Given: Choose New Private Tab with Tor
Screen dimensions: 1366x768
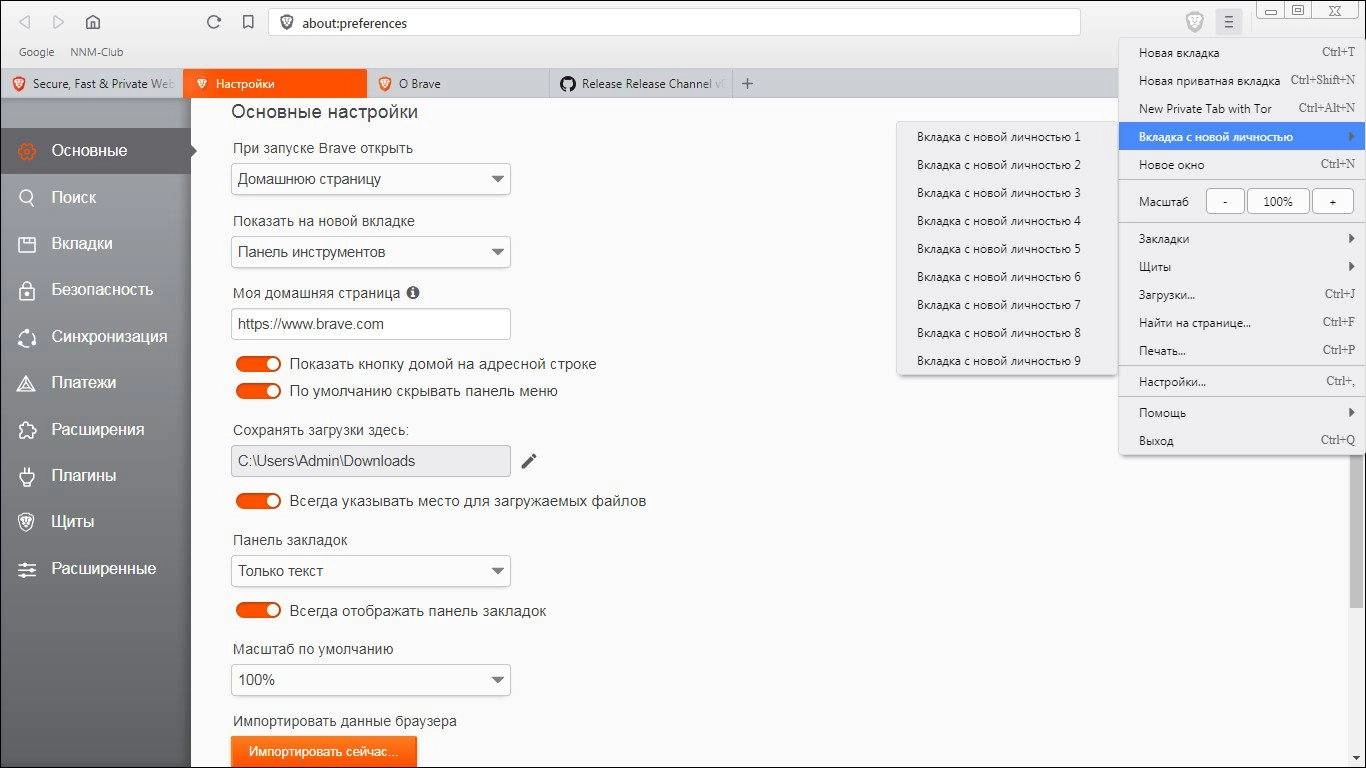Looking at the screenshot, I should 1242,109.
